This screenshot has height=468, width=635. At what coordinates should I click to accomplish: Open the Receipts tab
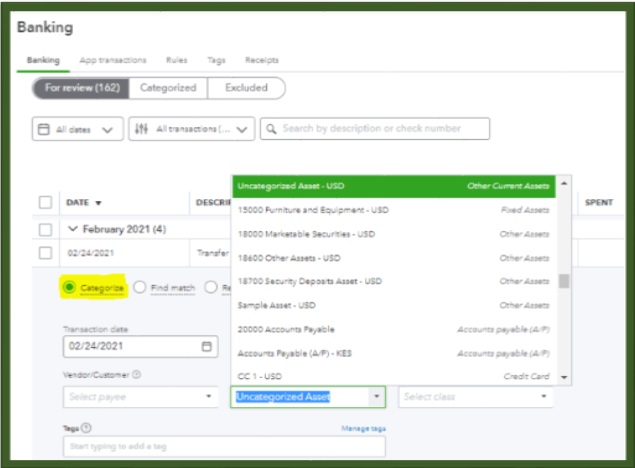[262, 60]
